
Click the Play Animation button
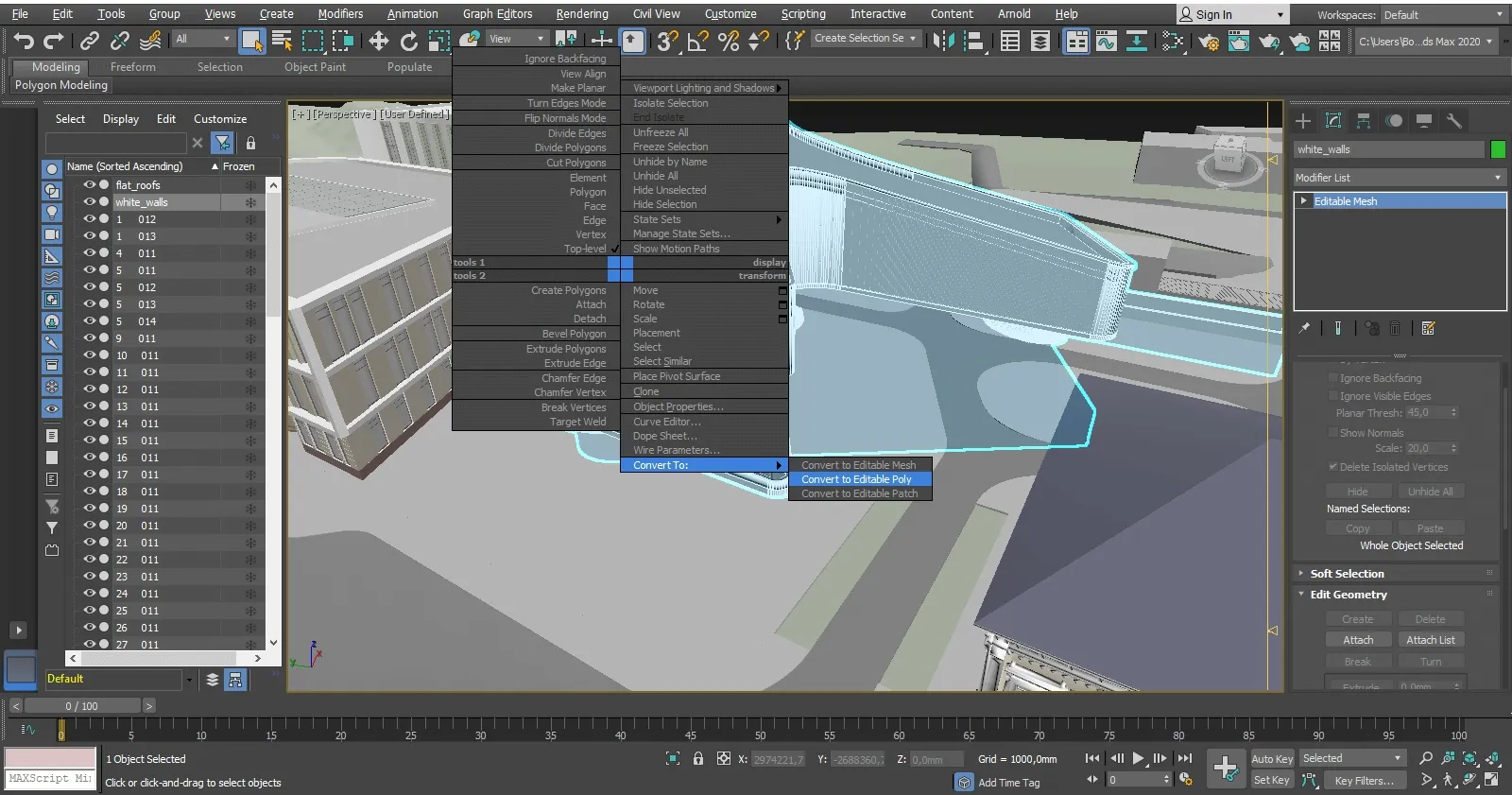point(1139,758)
